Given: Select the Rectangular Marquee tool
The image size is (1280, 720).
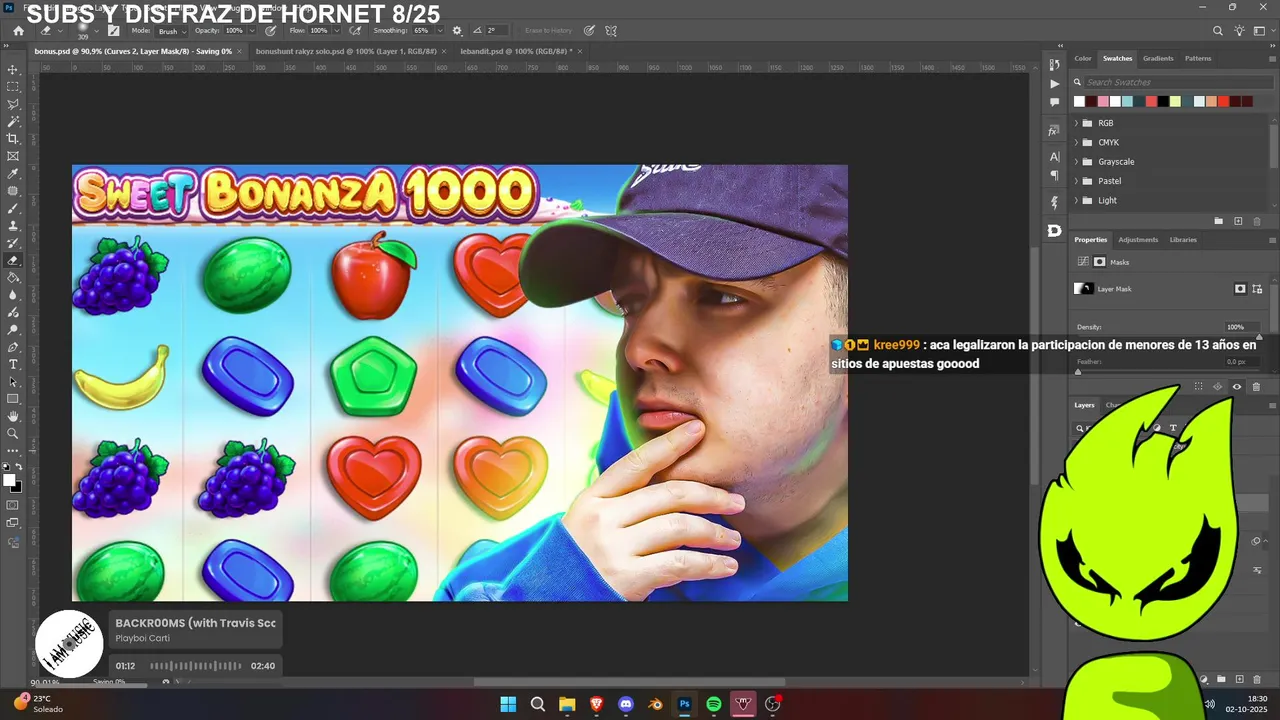Looking at the screenshot, I should point(13,87).
